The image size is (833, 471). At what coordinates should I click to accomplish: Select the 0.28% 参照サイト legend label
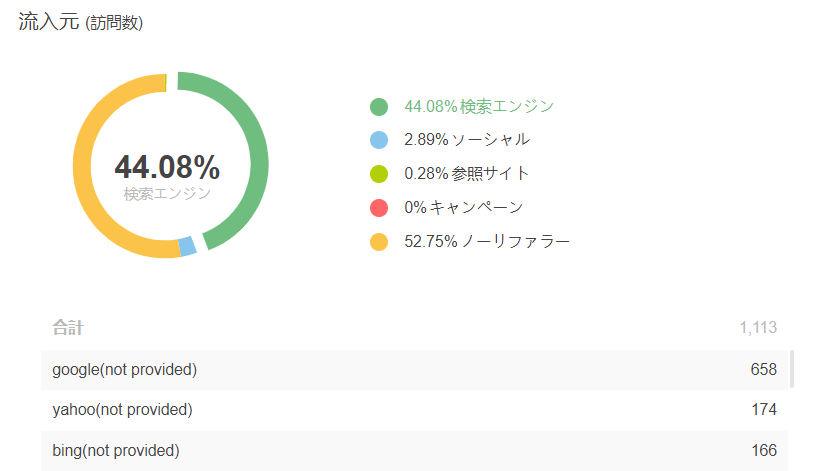coord(466,174)
